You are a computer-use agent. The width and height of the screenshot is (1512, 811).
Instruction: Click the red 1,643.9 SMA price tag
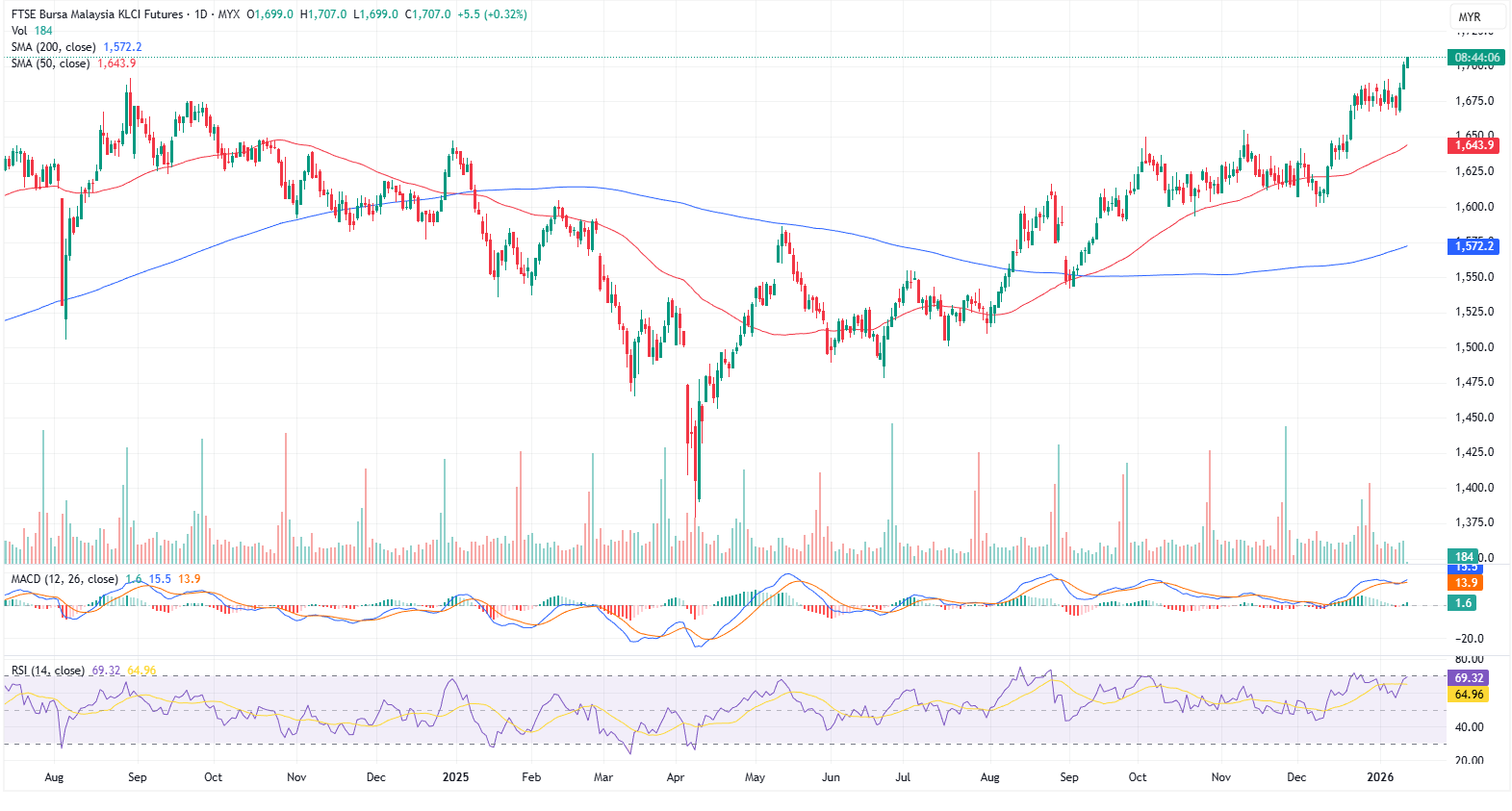click(x=1474, y=145)
